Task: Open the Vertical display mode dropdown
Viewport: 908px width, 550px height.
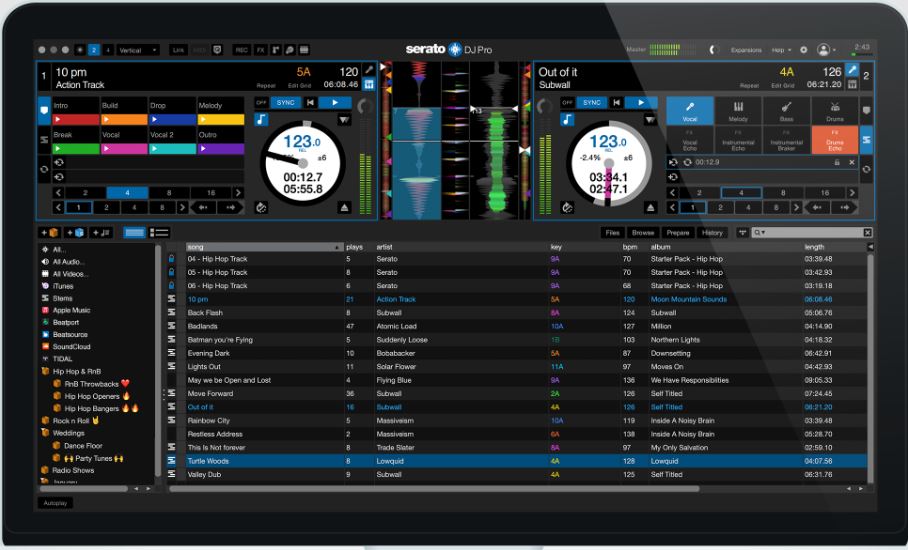Action: 138,50
